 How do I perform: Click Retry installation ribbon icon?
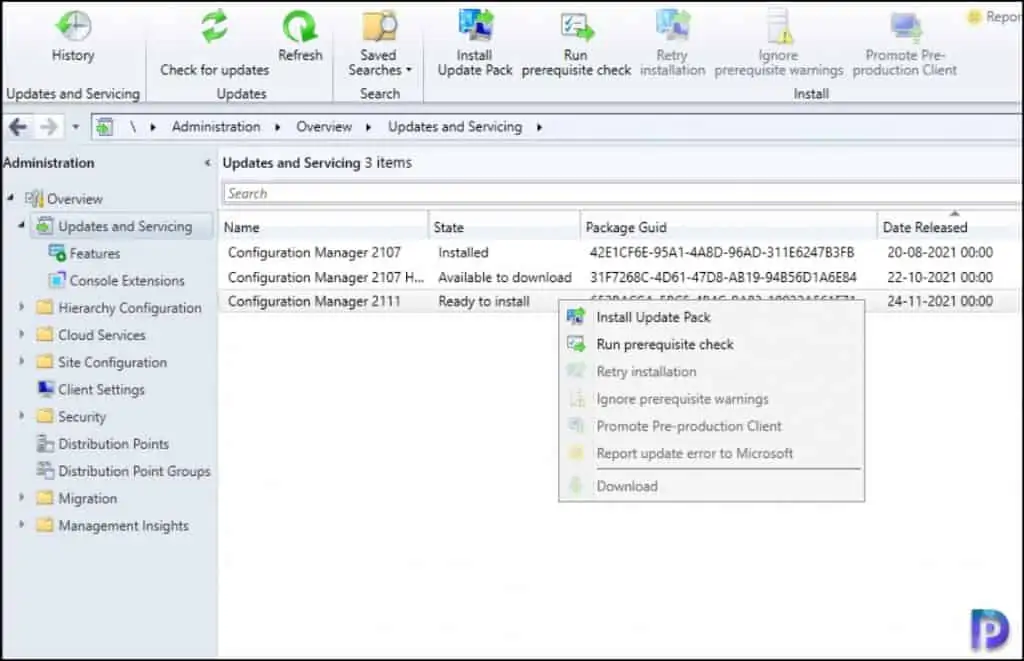click(673, 26)
